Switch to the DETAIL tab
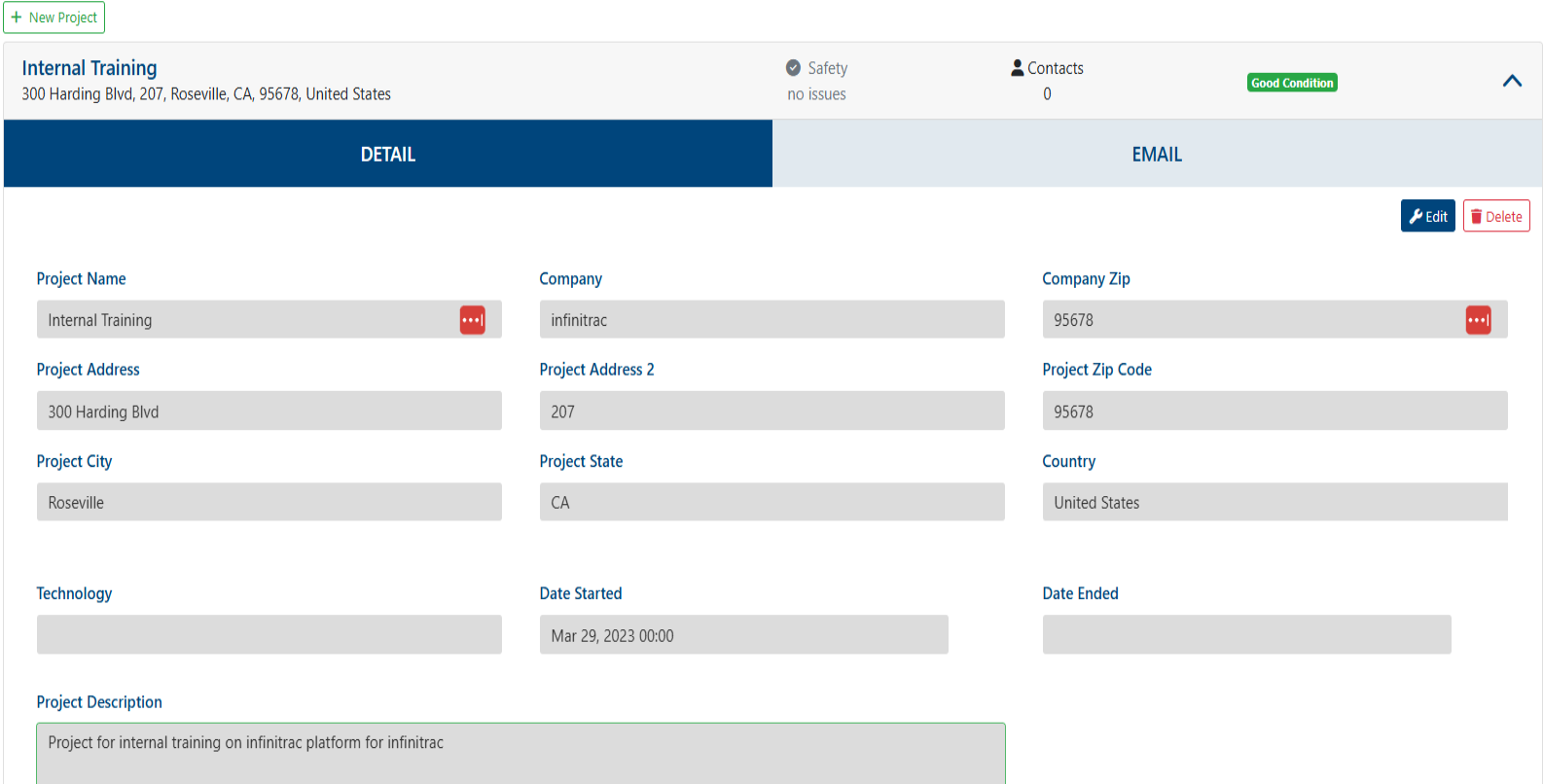 tap(388, 154)
